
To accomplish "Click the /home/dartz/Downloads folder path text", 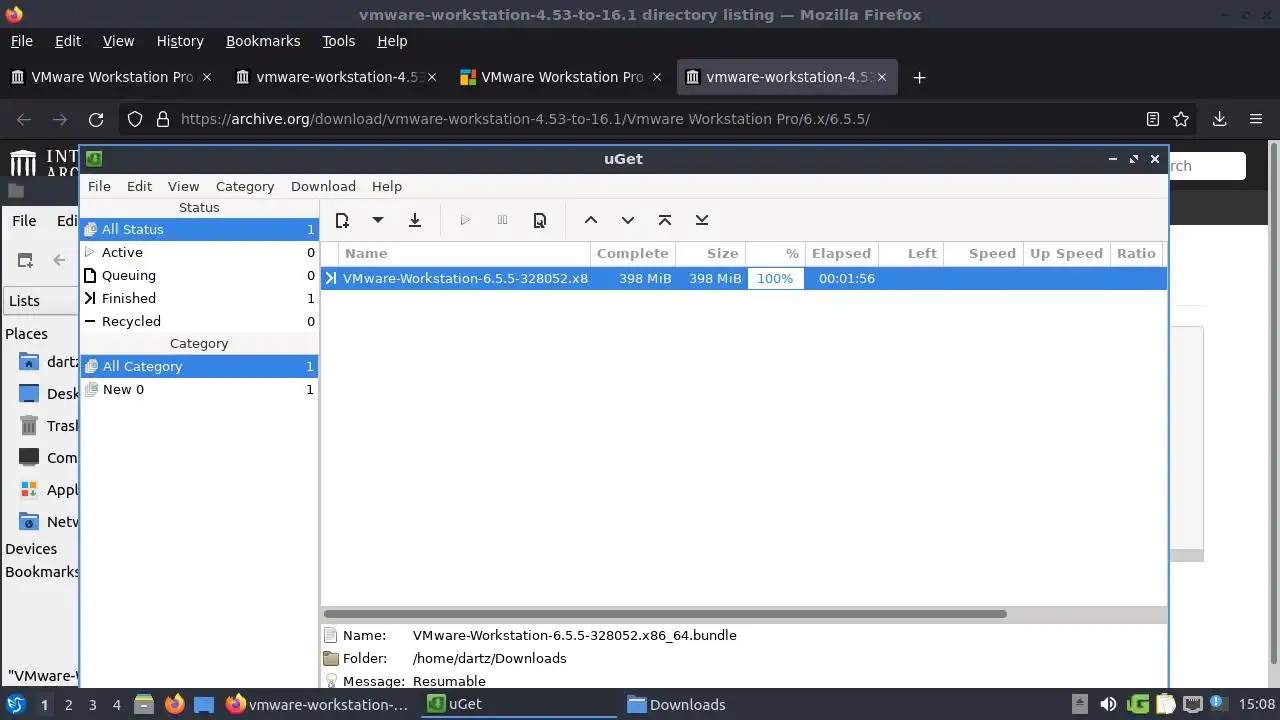I will tap(489, 658).
